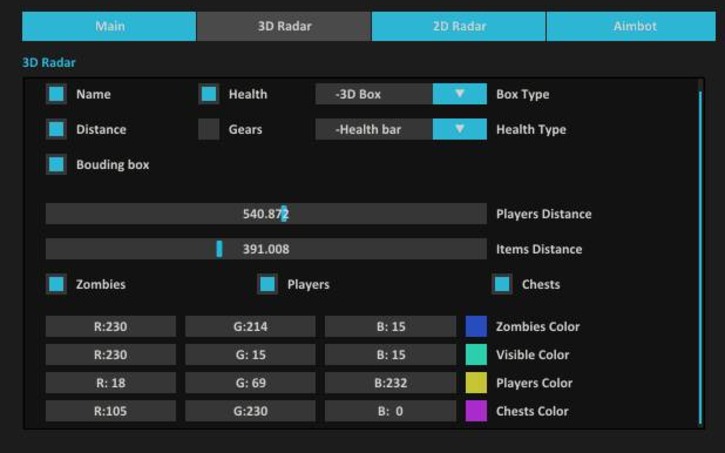
Task: Click the Chests Color label
Action: pos(532,411)
